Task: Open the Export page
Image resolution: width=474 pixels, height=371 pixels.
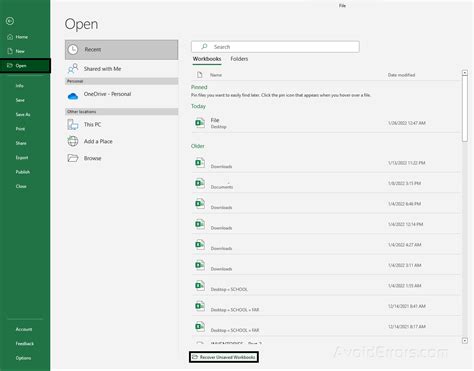Action: [22, 157]
